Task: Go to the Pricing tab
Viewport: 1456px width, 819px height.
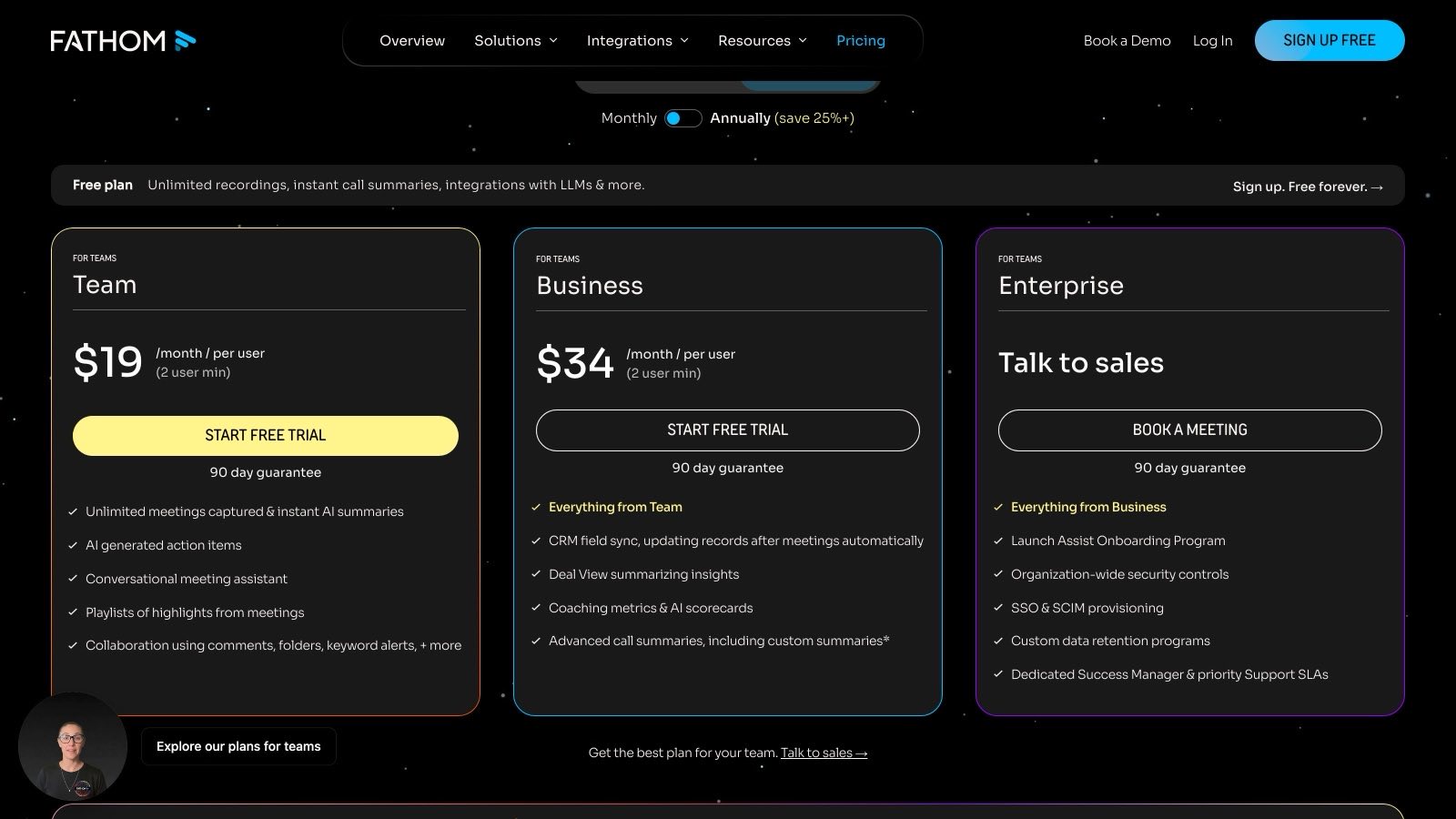Action: click(x=861, y=40)
